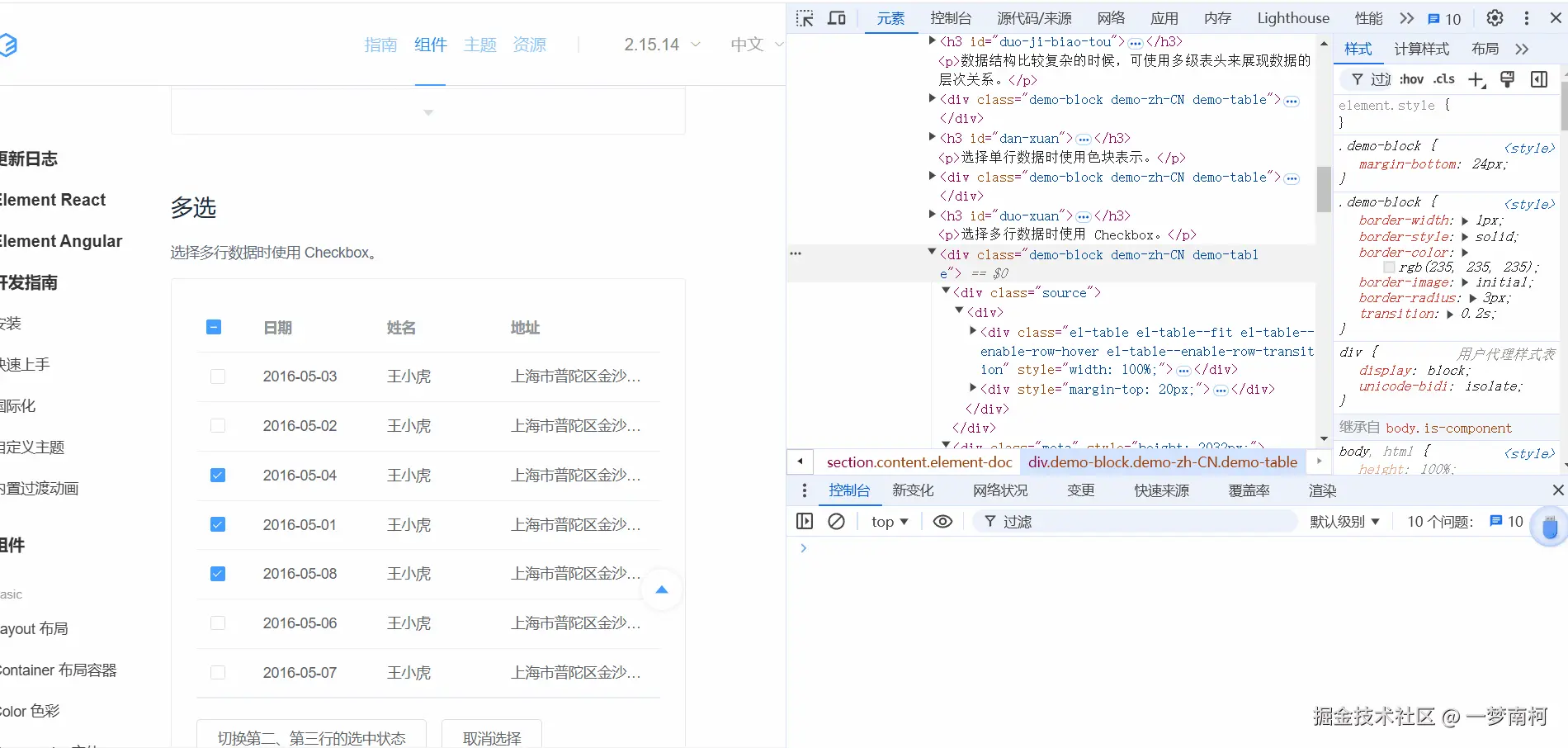The height and width of the screenshot is (748, 1568).
Task: Uncheck the 2016-05-04 row checkbox
Action: (x=218, y=475)
